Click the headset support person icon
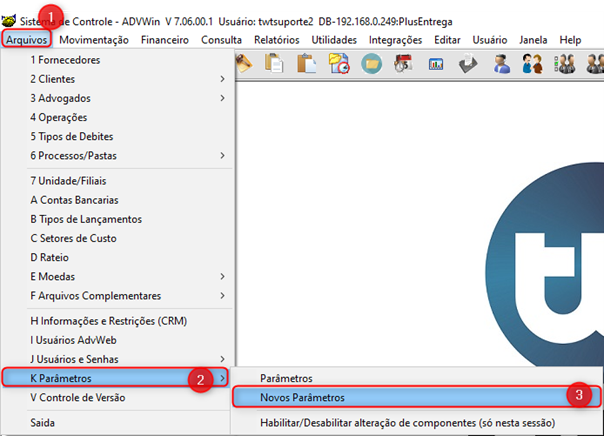 click(501, 64)
